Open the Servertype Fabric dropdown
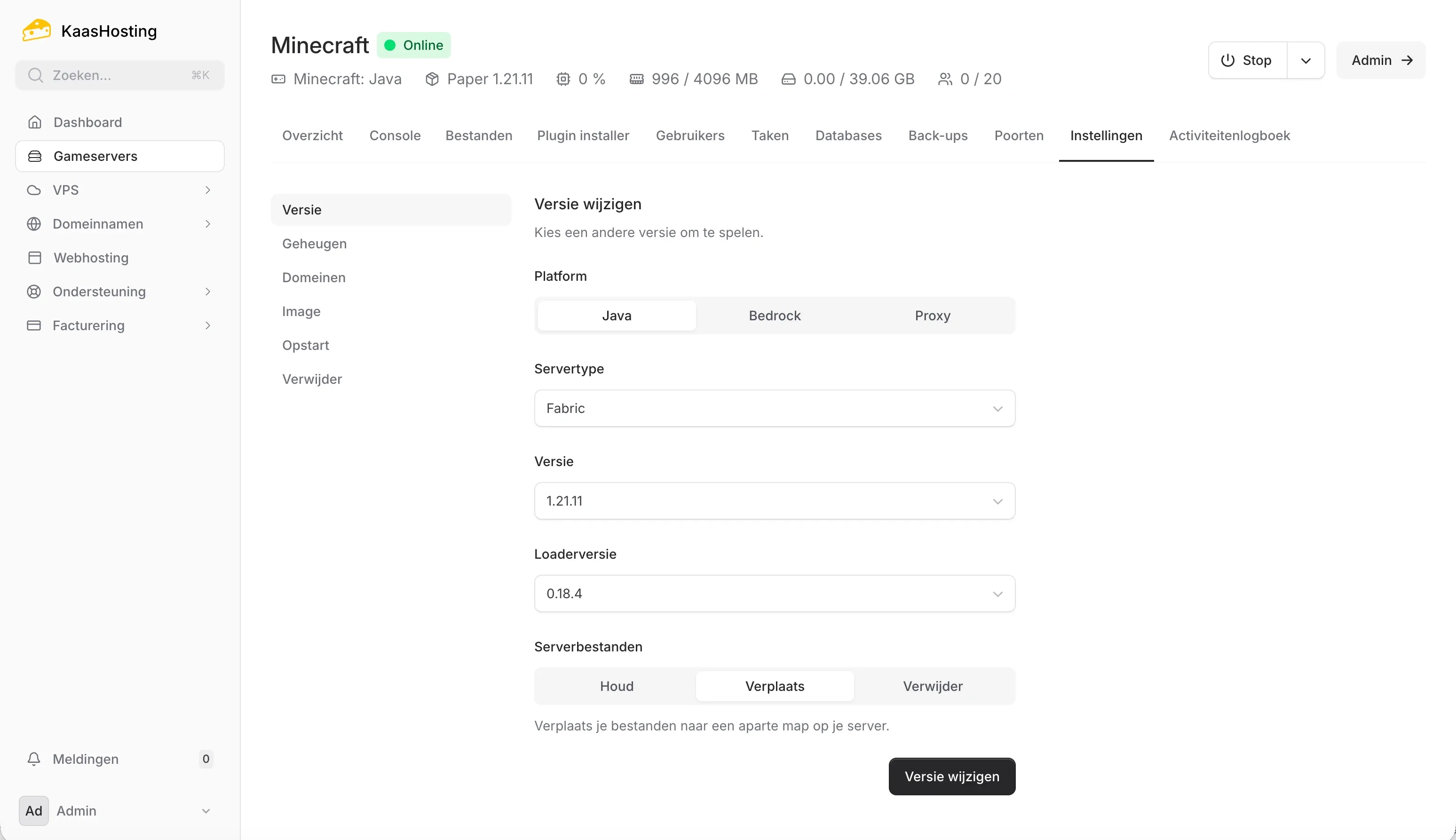This screenshot has width=1456, height=840. (x=774, y=408)
